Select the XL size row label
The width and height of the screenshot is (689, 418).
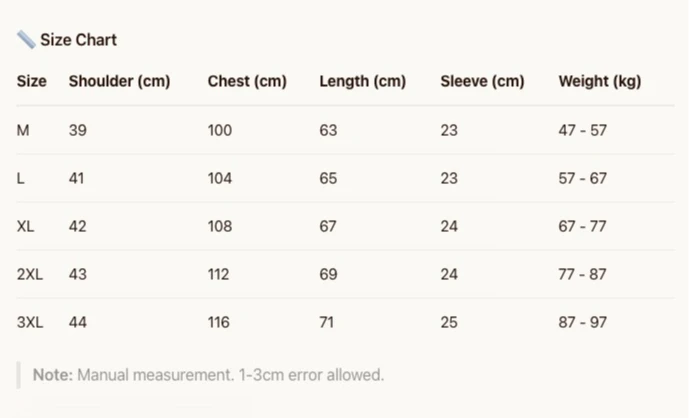pos(25,226)
